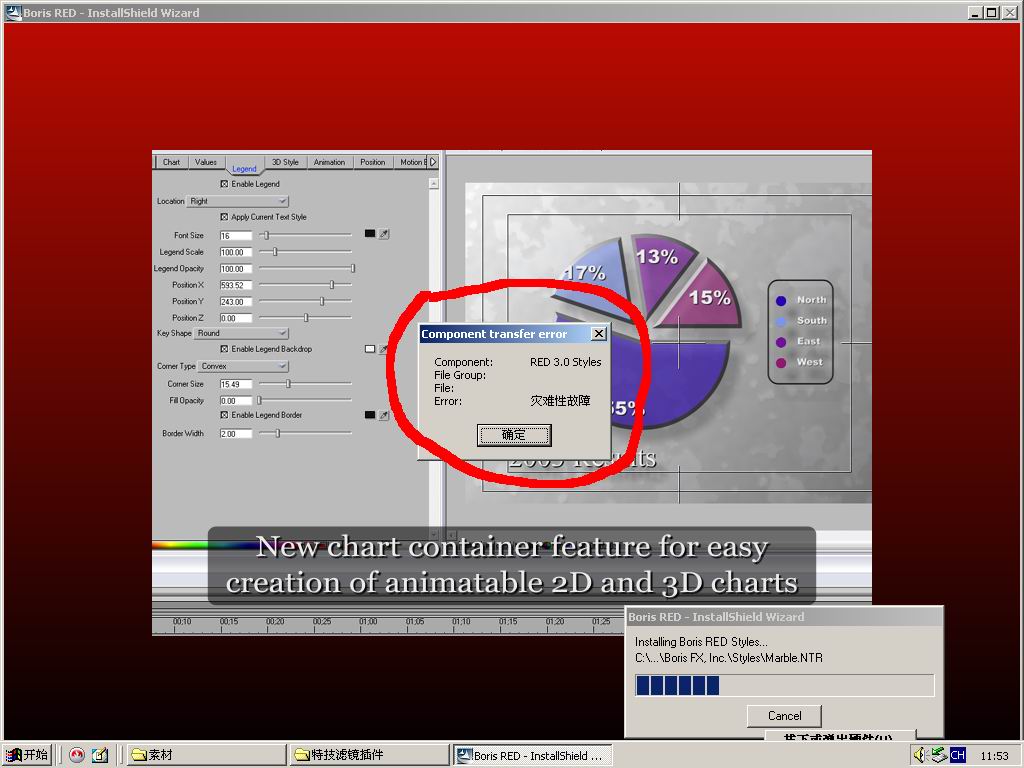Click the Legend Opacity slider handle
Screen dimensions: 1024x768
[x=353, y=268]
